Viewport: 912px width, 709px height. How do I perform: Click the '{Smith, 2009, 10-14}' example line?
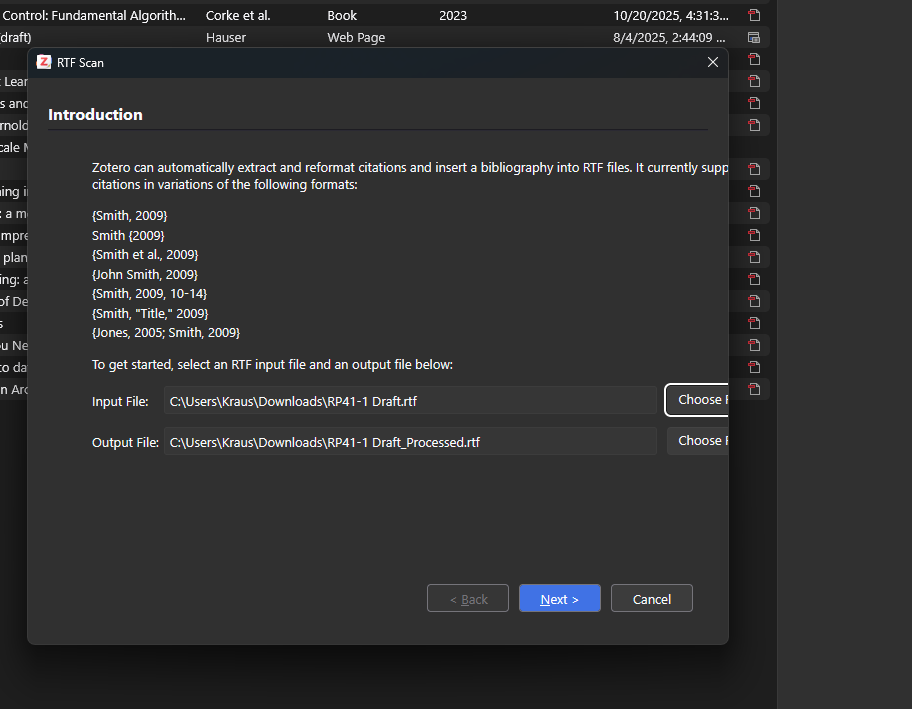tap(149, 294)
